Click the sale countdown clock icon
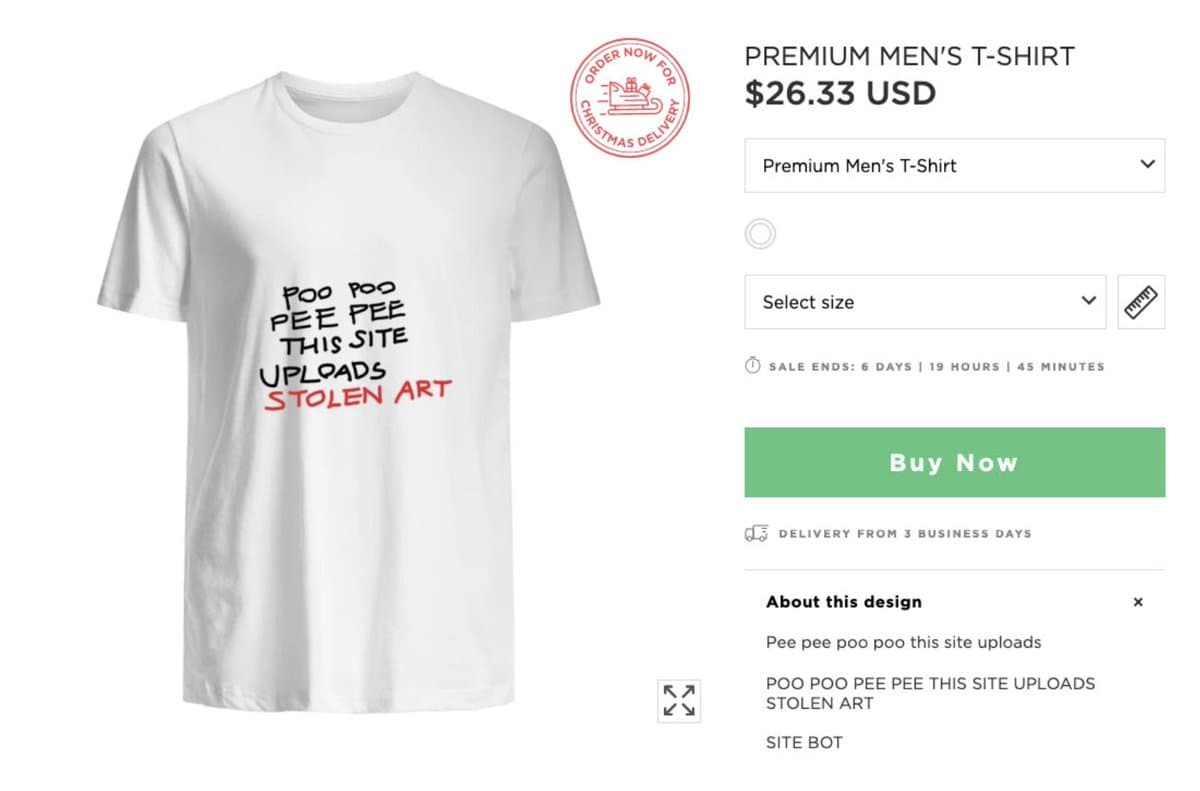The height and width of the screenshot is (791, 1200). 753,366
